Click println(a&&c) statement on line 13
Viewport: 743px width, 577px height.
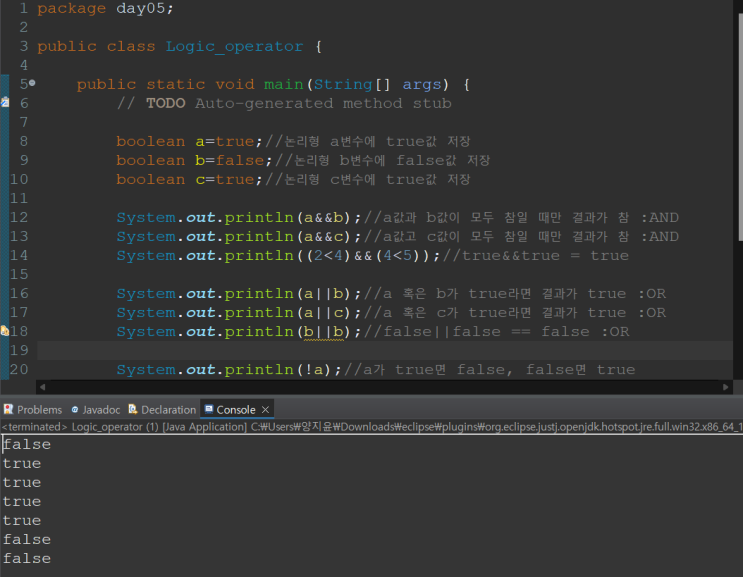(x=239, y=236)
